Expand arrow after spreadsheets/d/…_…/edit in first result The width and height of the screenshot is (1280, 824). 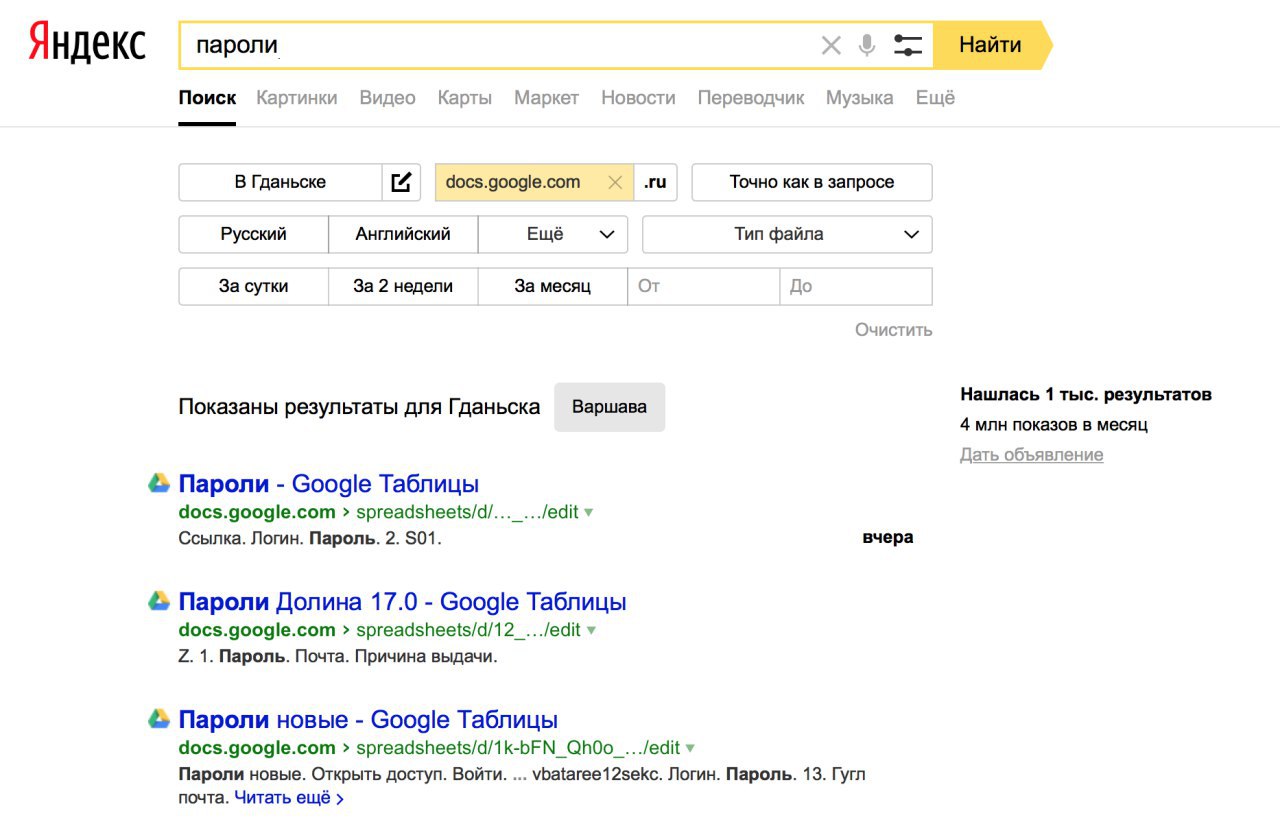tap(589, 512)
